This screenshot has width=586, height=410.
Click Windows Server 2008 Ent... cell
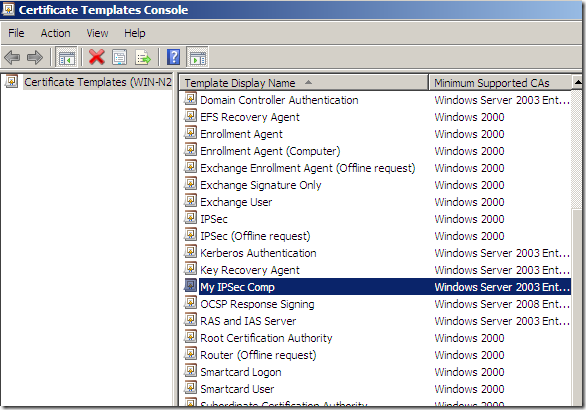pos(502,304)
